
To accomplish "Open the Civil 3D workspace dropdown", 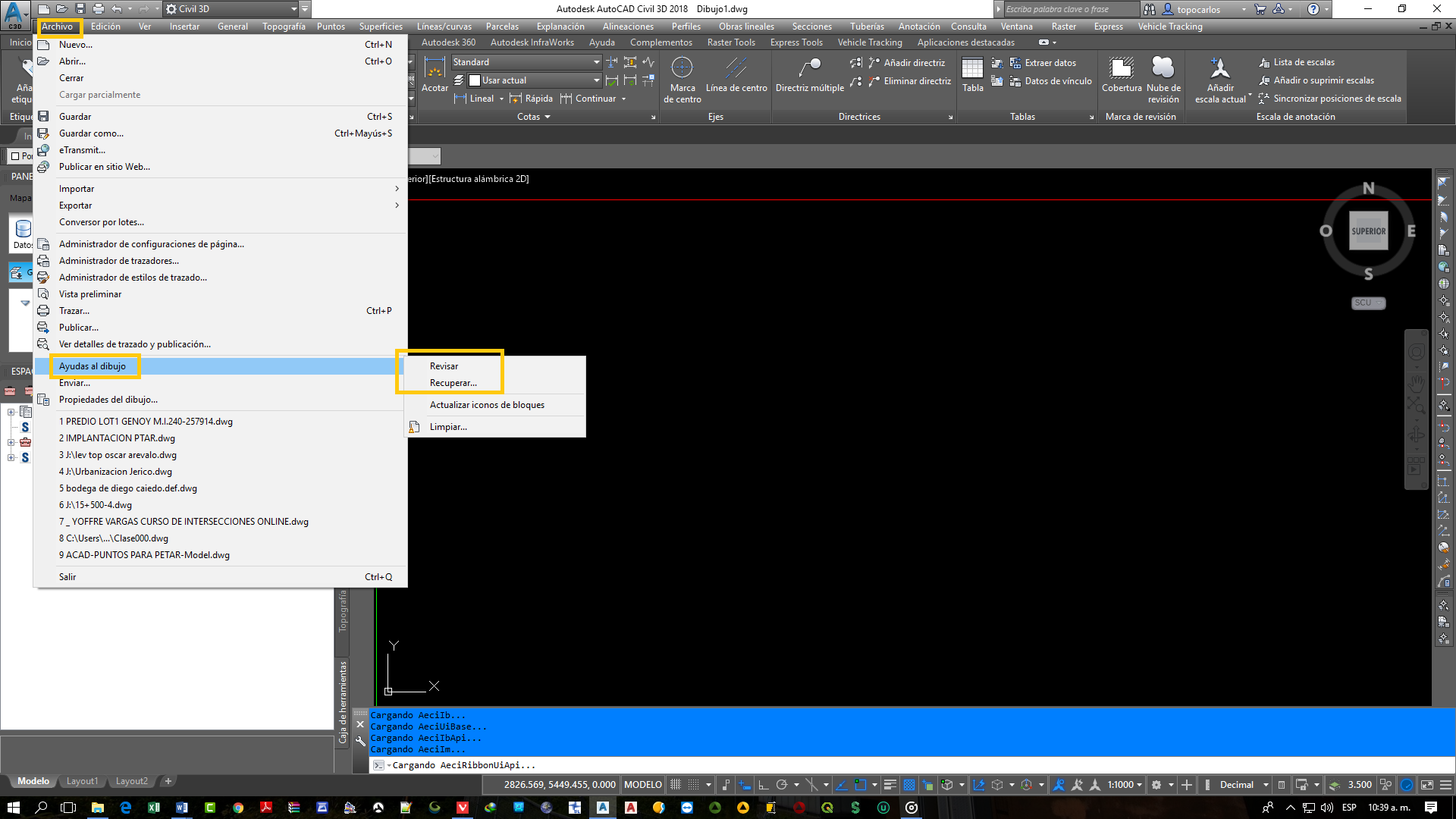I will (231, 9).
